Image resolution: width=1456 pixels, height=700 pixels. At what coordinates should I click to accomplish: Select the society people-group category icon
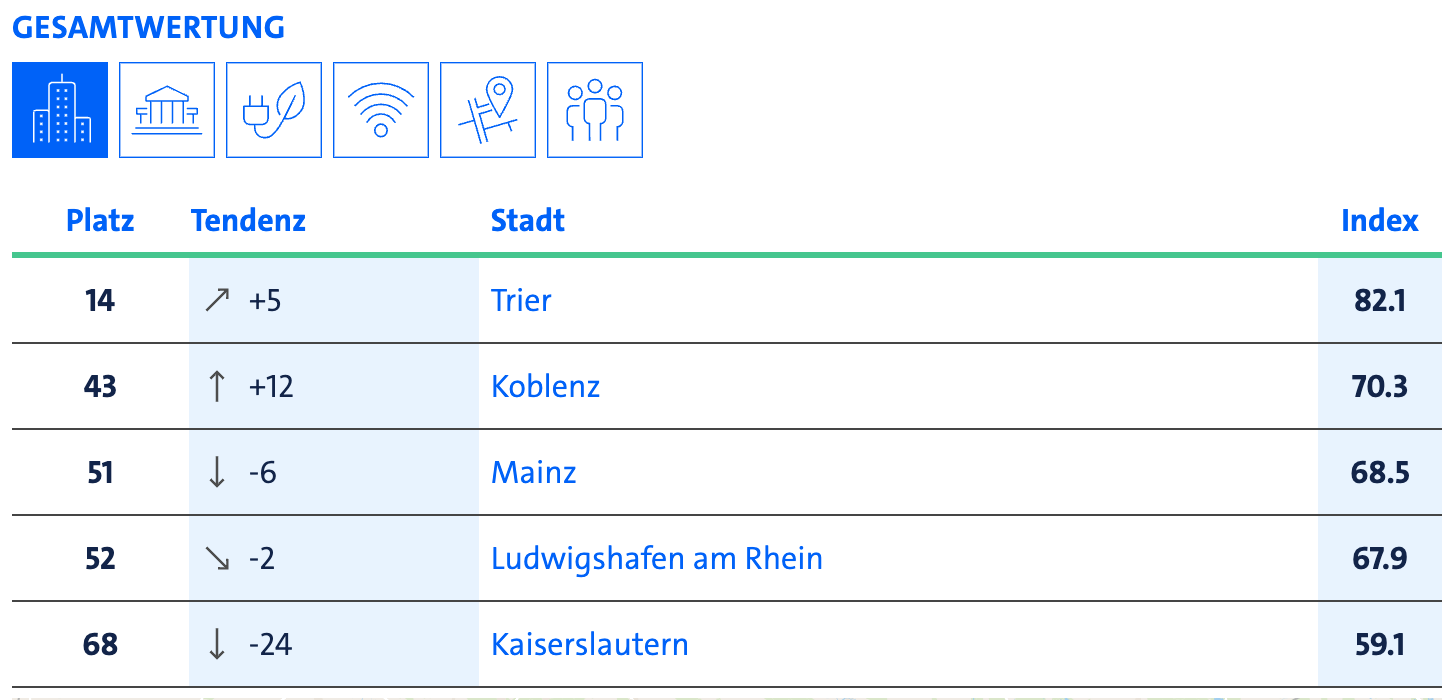[595, 110]
